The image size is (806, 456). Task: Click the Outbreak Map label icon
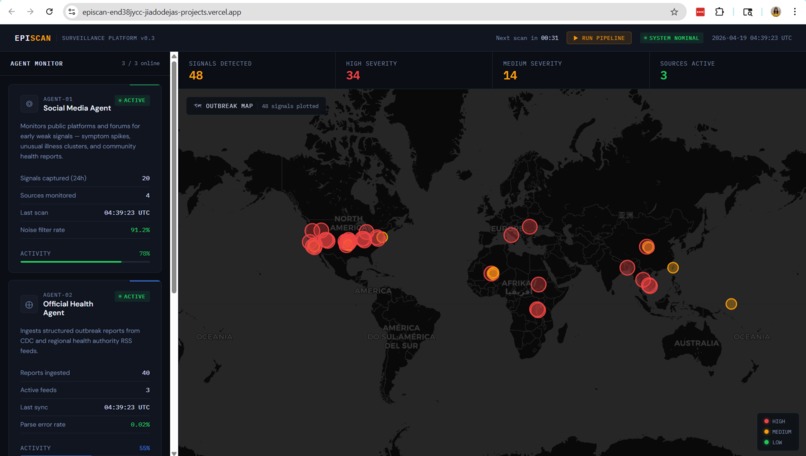[x=197, y=106]
